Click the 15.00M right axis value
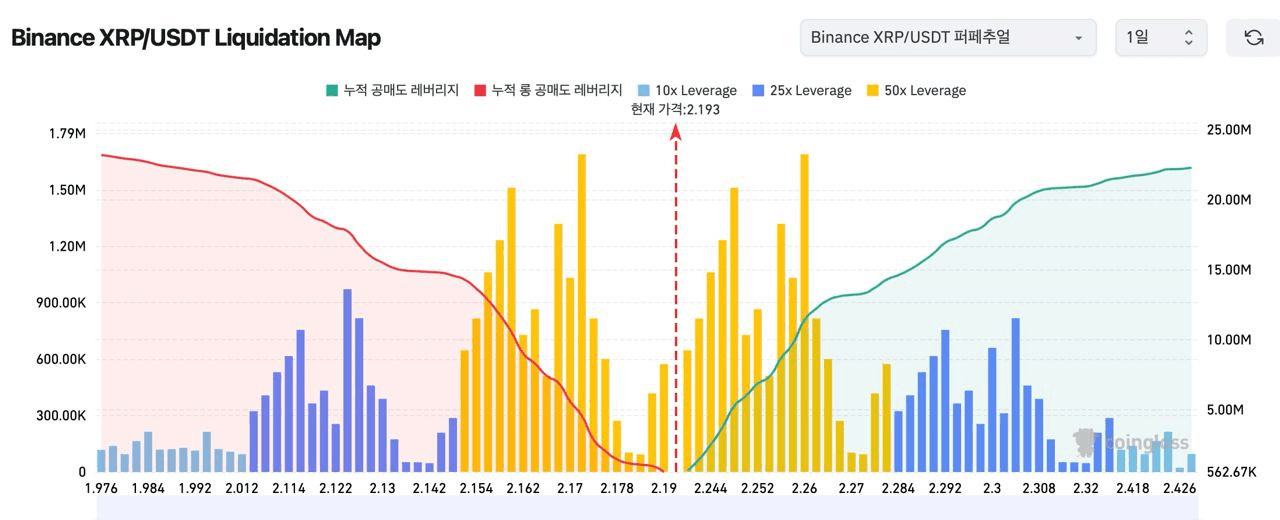This screenshot has width=1280, height=520. click(x=1230, y=270)
